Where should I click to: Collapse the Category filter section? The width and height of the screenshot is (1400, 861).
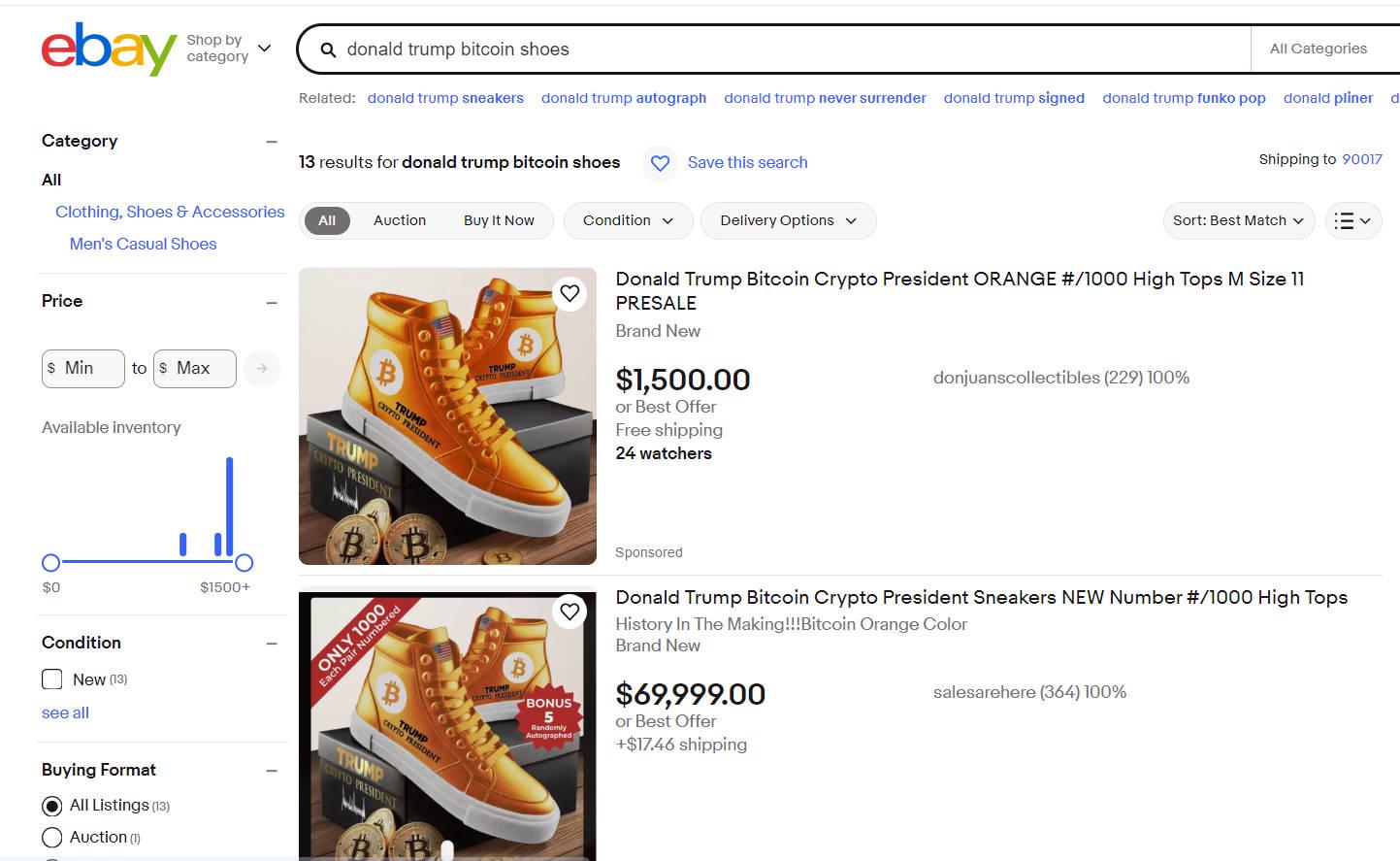pos(272,142)
